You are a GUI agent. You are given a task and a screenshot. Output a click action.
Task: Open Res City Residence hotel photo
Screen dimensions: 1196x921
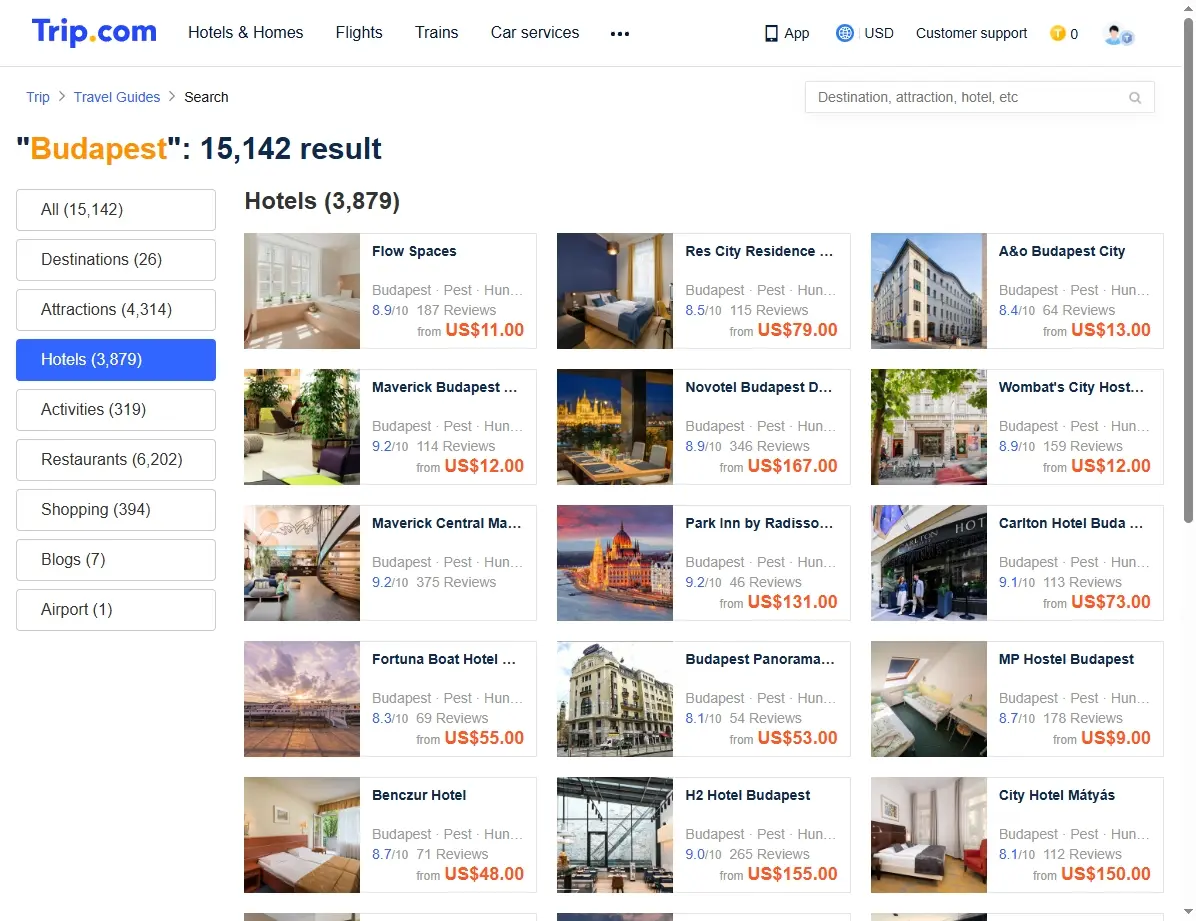click(x=615, y=291)
